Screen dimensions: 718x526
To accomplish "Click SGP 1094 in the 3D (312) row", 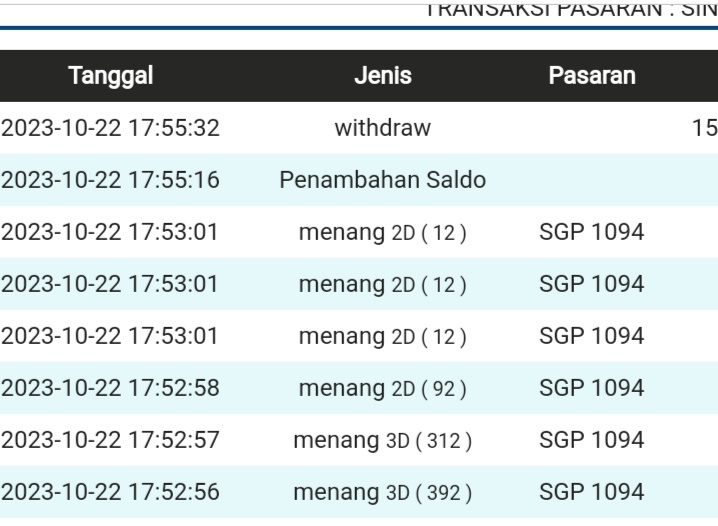I will click(591, 440).
